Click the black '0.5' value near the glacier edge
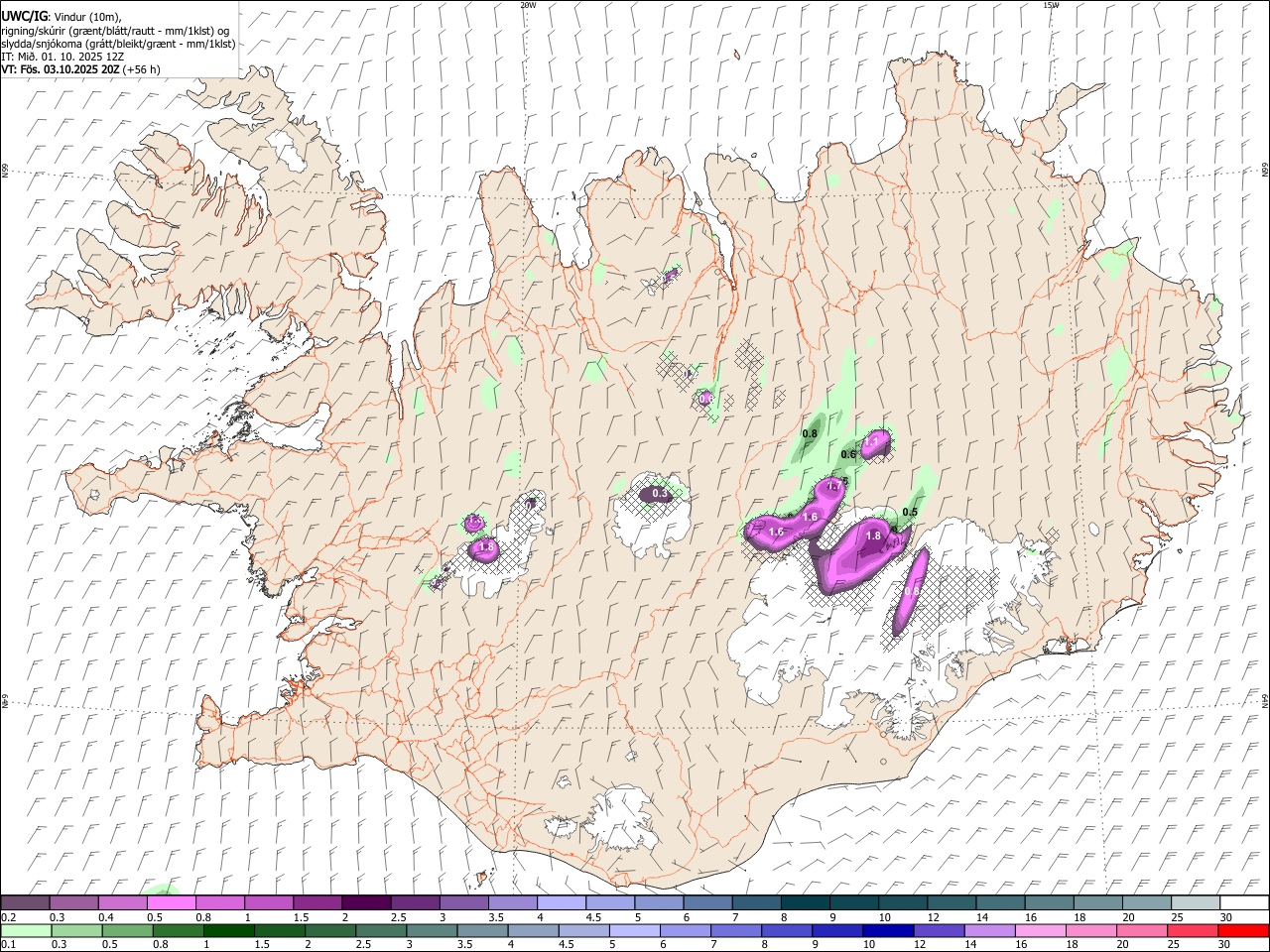 click(x=910, y=512)
